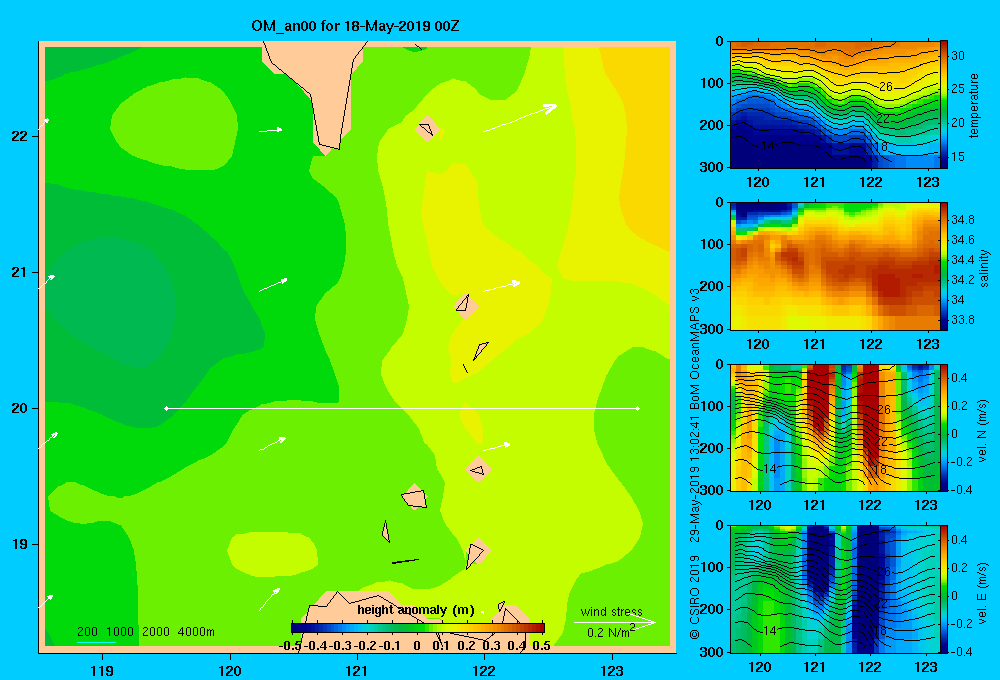1000x680 pixels.
Task: Click the 14 isotherm label in temperature plot
Action: click(768, 146)
